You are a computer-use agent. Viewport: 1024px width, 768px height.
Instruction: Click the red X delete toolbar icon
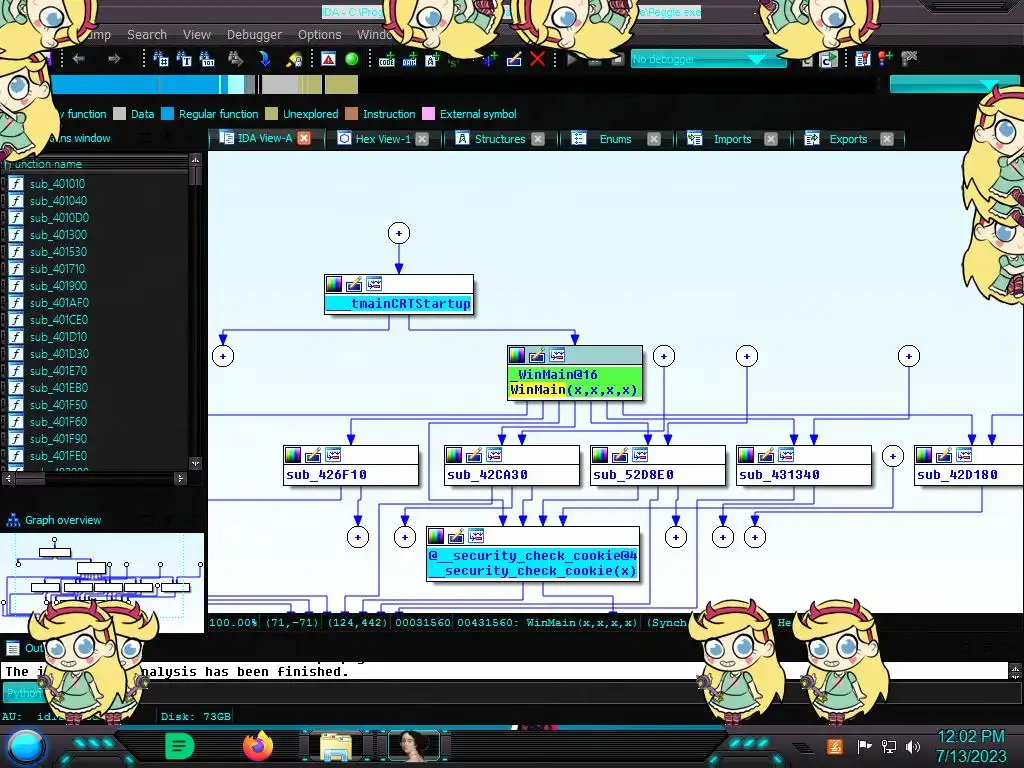[x=537, y=59]
